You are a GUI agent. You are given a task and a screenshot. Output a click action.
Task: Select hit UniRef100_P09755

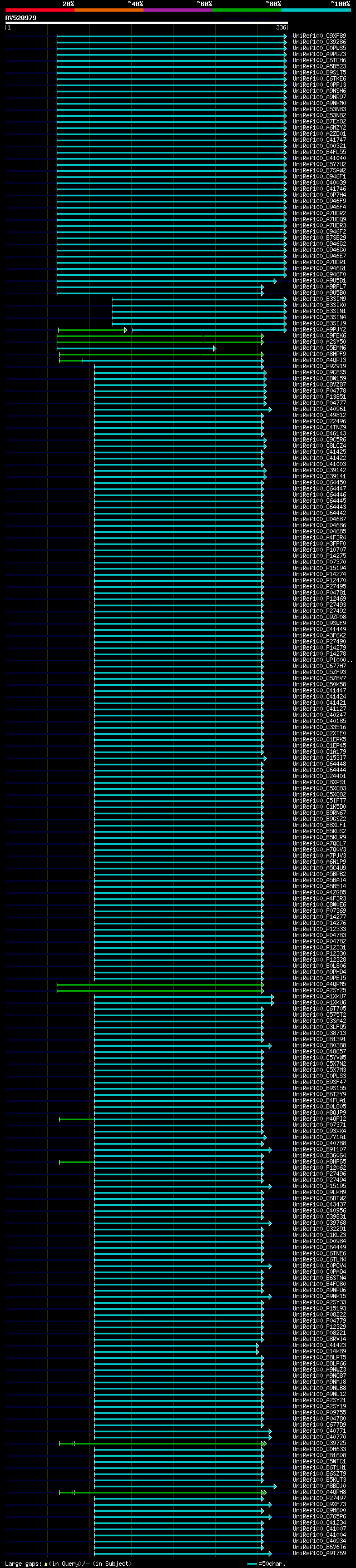point(319,1413)
